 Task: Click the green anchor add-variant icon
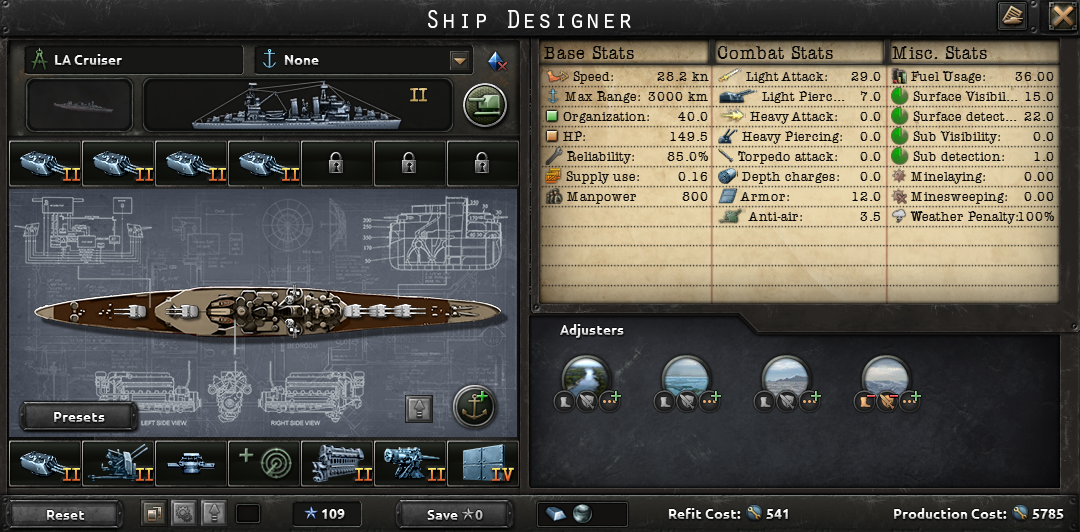475,407
